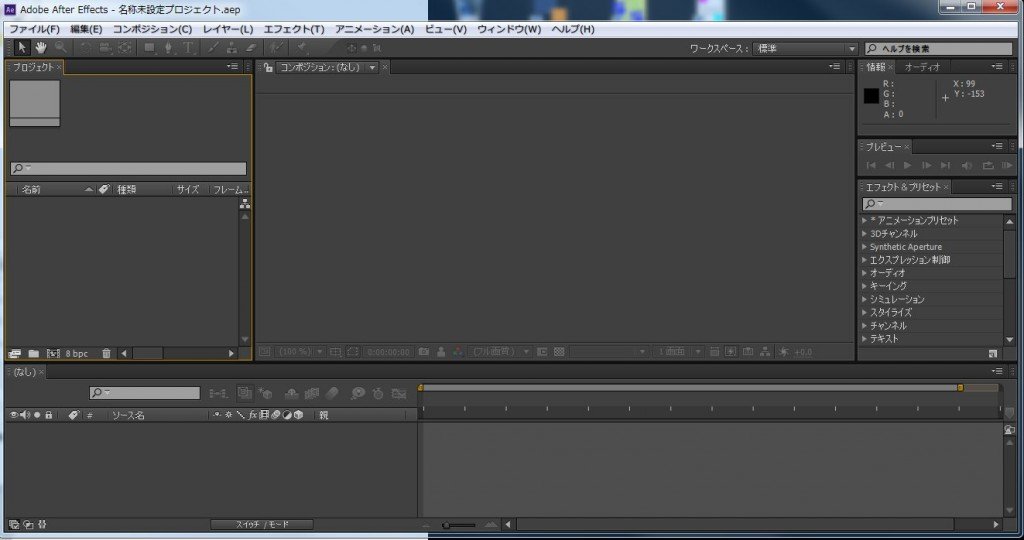The height and width of the screenshot is (540, 1024).
Task: Click black color swatch in Info panel
Action: pyautogui.click(x=871, y=95)
